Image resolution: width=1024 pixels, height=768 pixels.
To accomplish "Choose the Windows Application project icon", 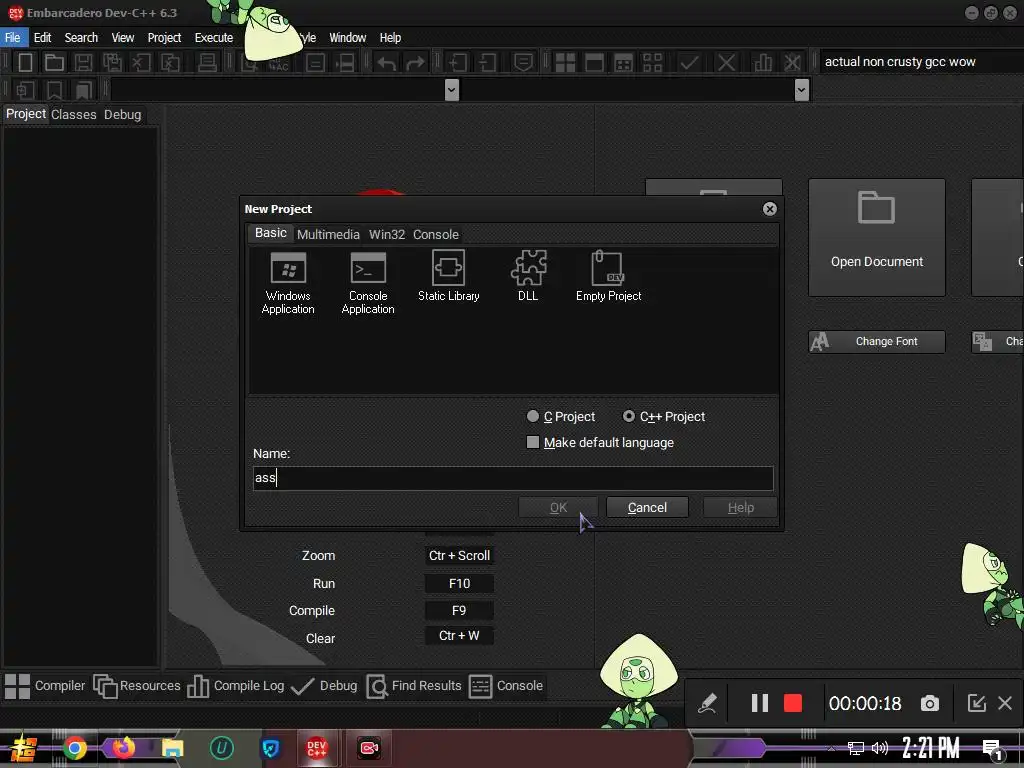I will pos(288,283).
